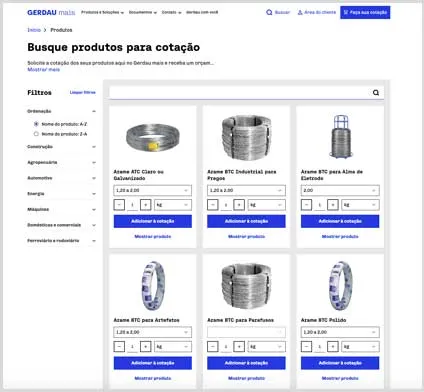Click Arame BTC Polido product image
Screen dimensions: 424x392
(340, 286)
